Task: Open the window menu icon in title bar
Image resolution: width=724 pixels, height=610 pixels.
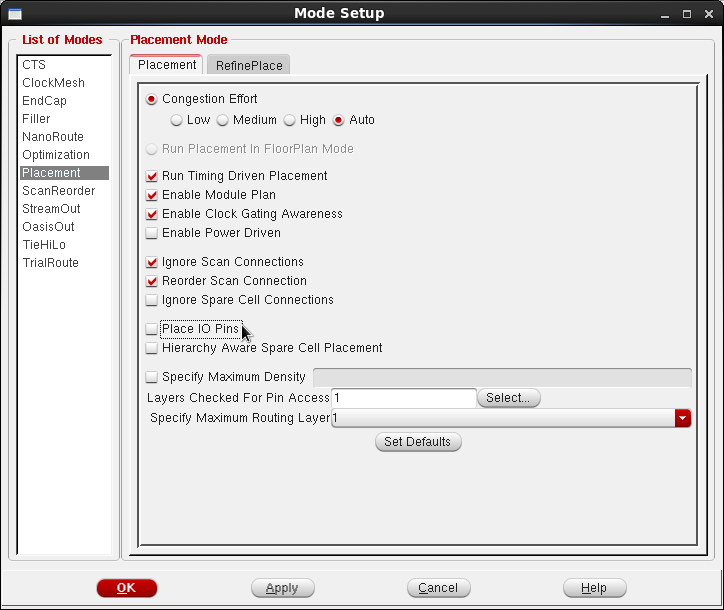Action: click(x=14, y=13)
